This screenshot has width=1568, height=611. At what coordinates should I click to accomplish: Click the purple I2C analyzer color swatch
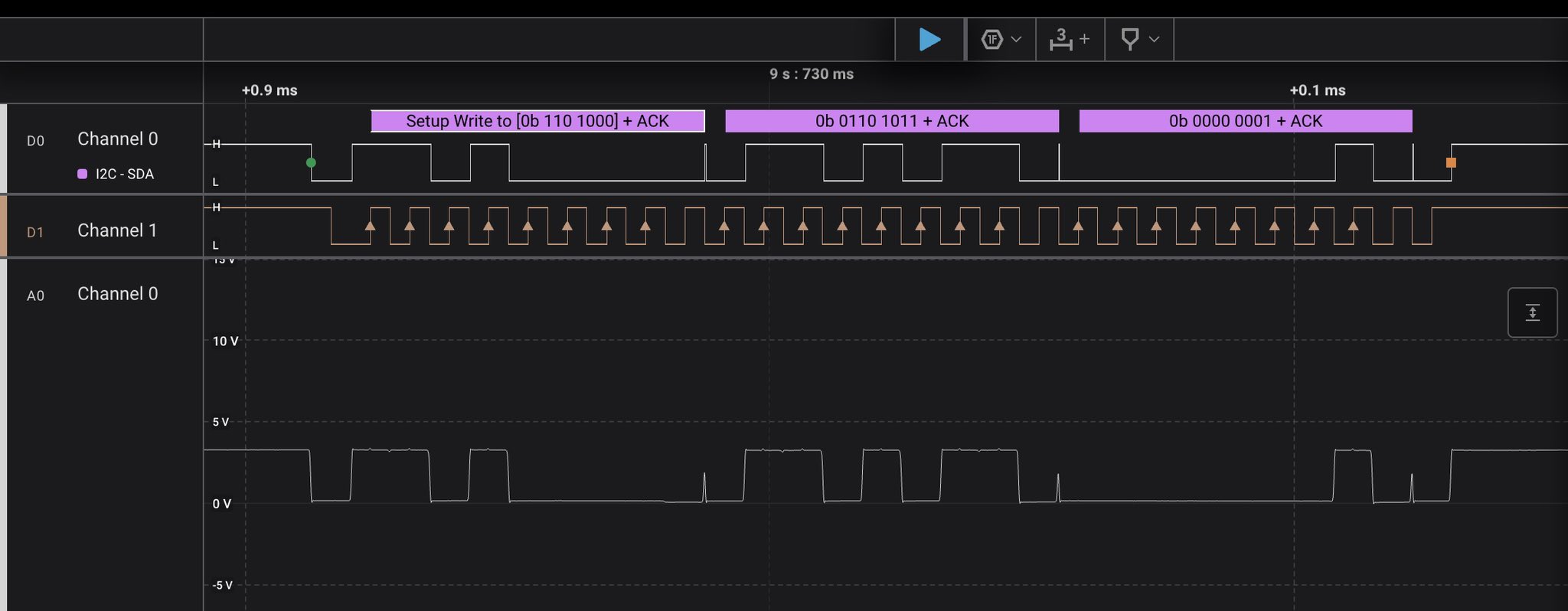click(83, 174)
